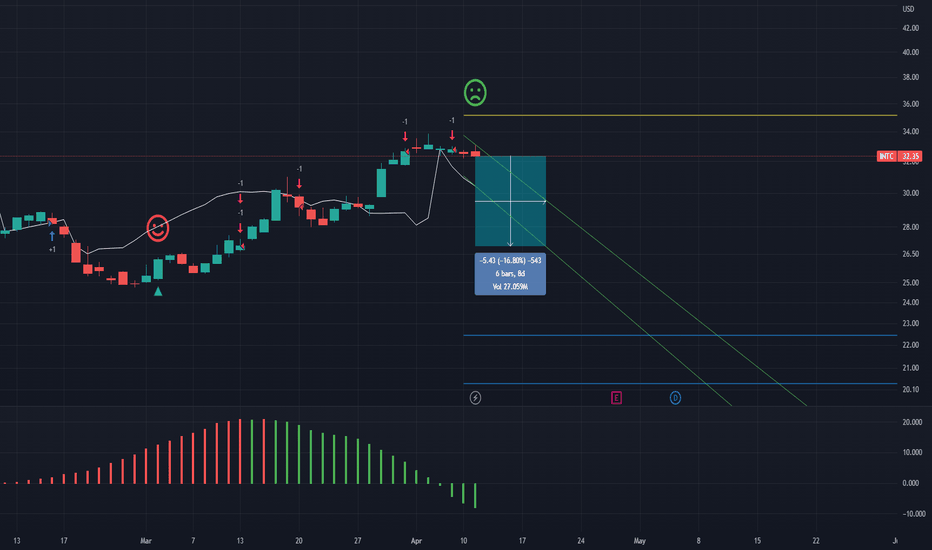Click the red smiley face emoji marker
This screenshot has height=550, width=932.
[158, 228]
